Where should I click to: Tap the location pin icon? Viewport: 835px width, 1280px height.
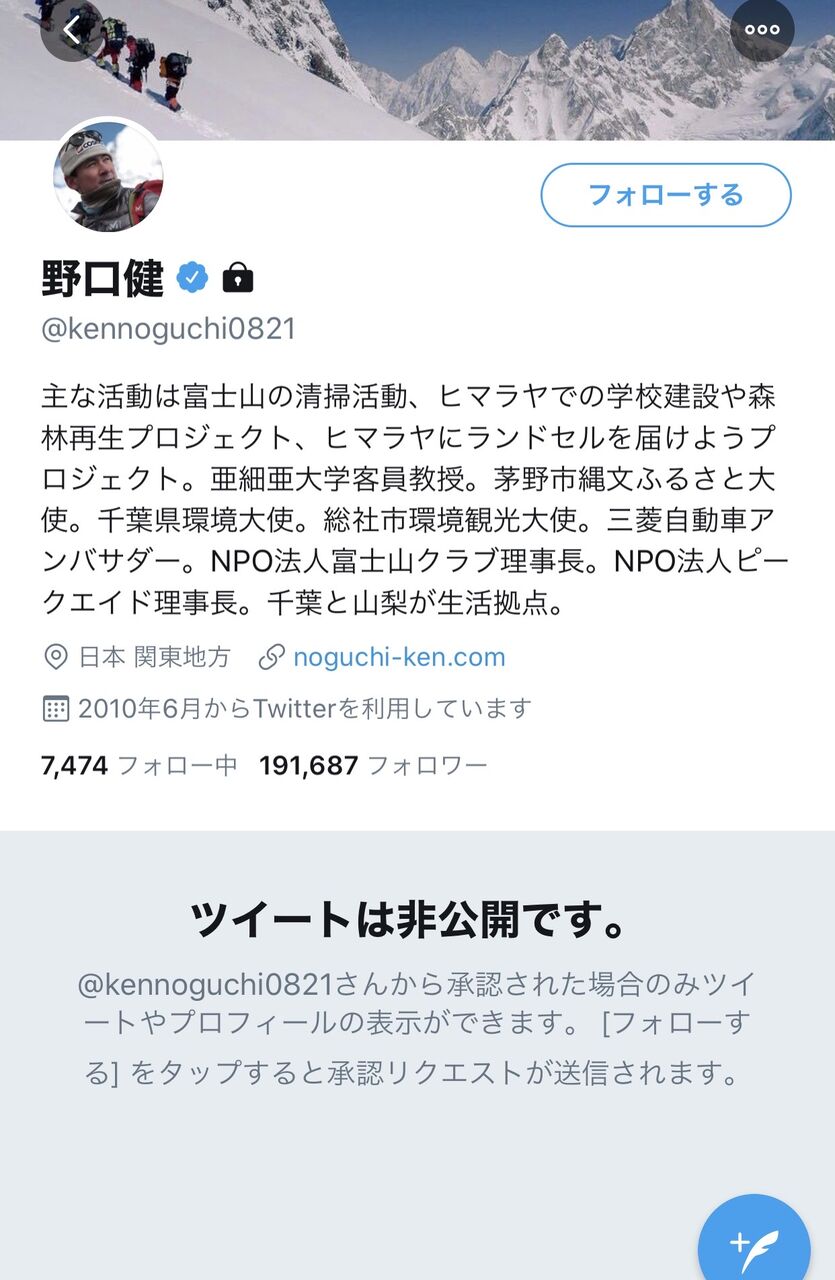(x=56, y=657)
